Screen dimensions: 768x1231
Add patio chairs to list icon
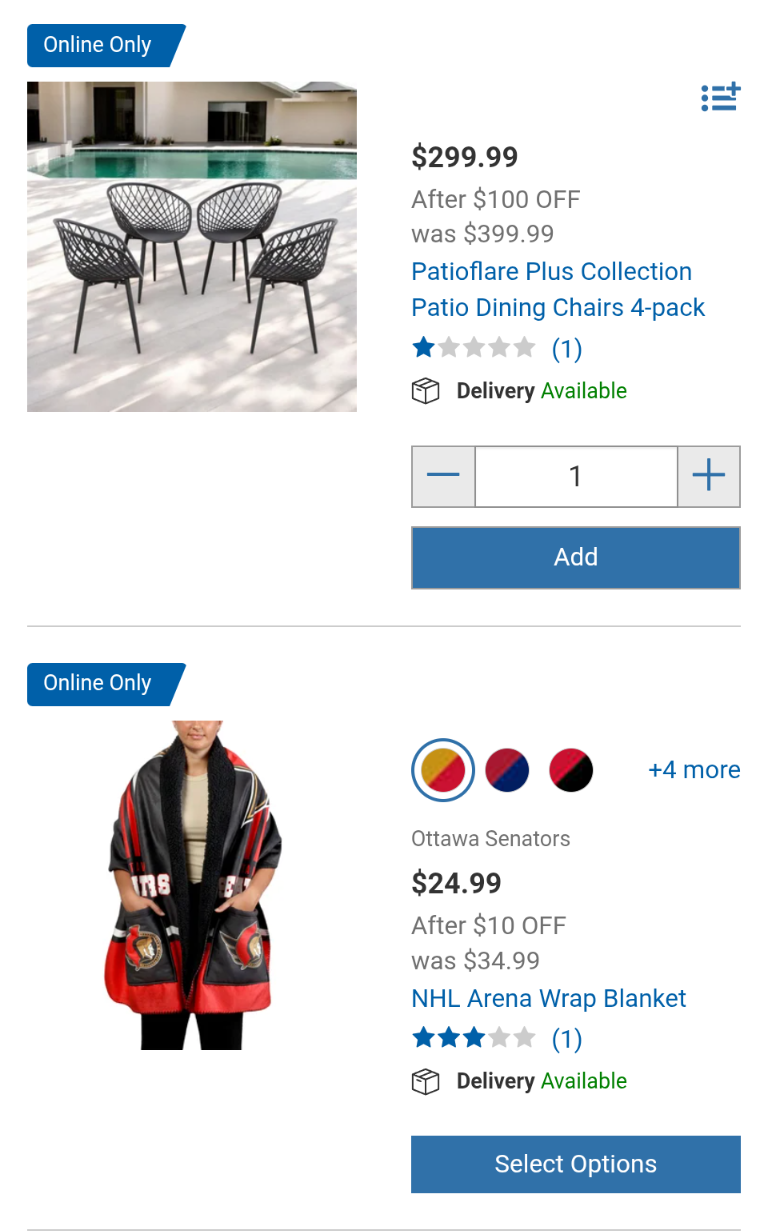click(x=720, y=97)
